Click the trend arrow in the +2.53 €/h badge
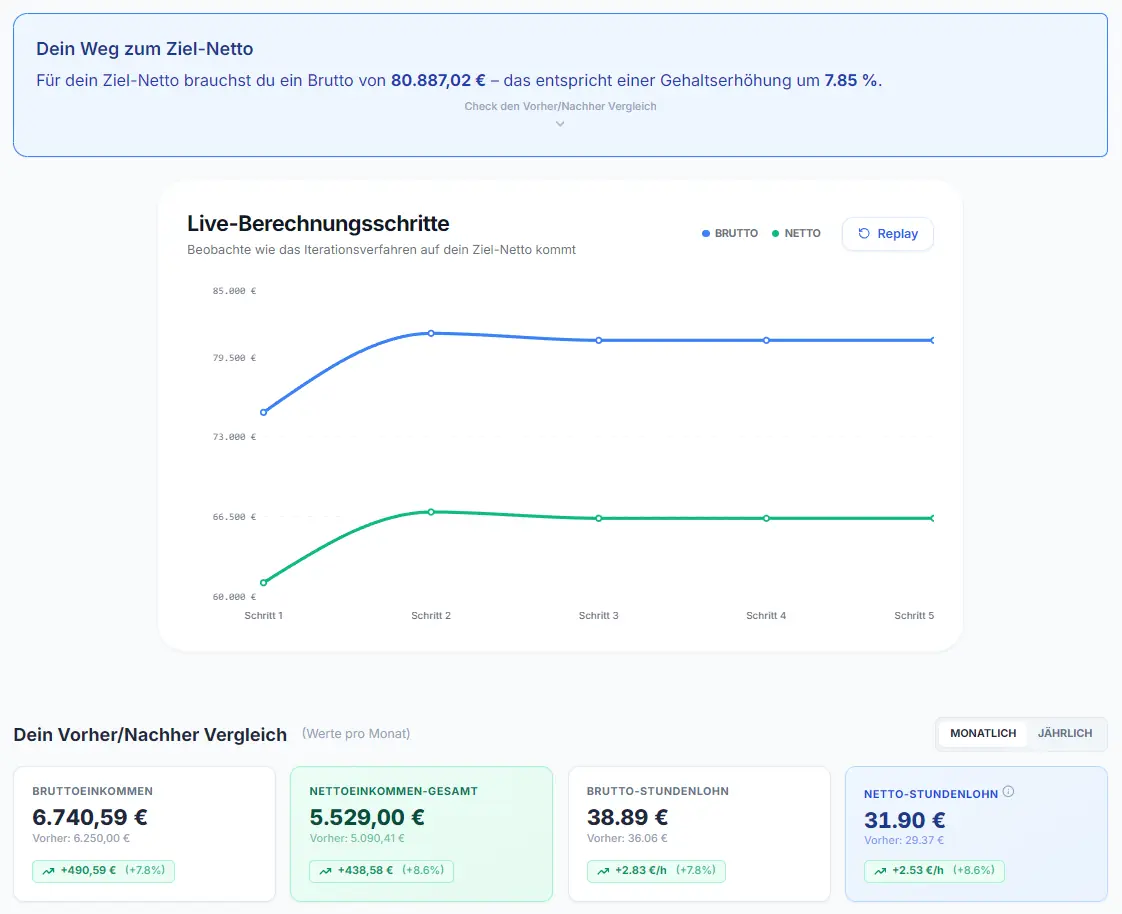1122x914 pixels. pyautogui.click(x=880, y=871)
